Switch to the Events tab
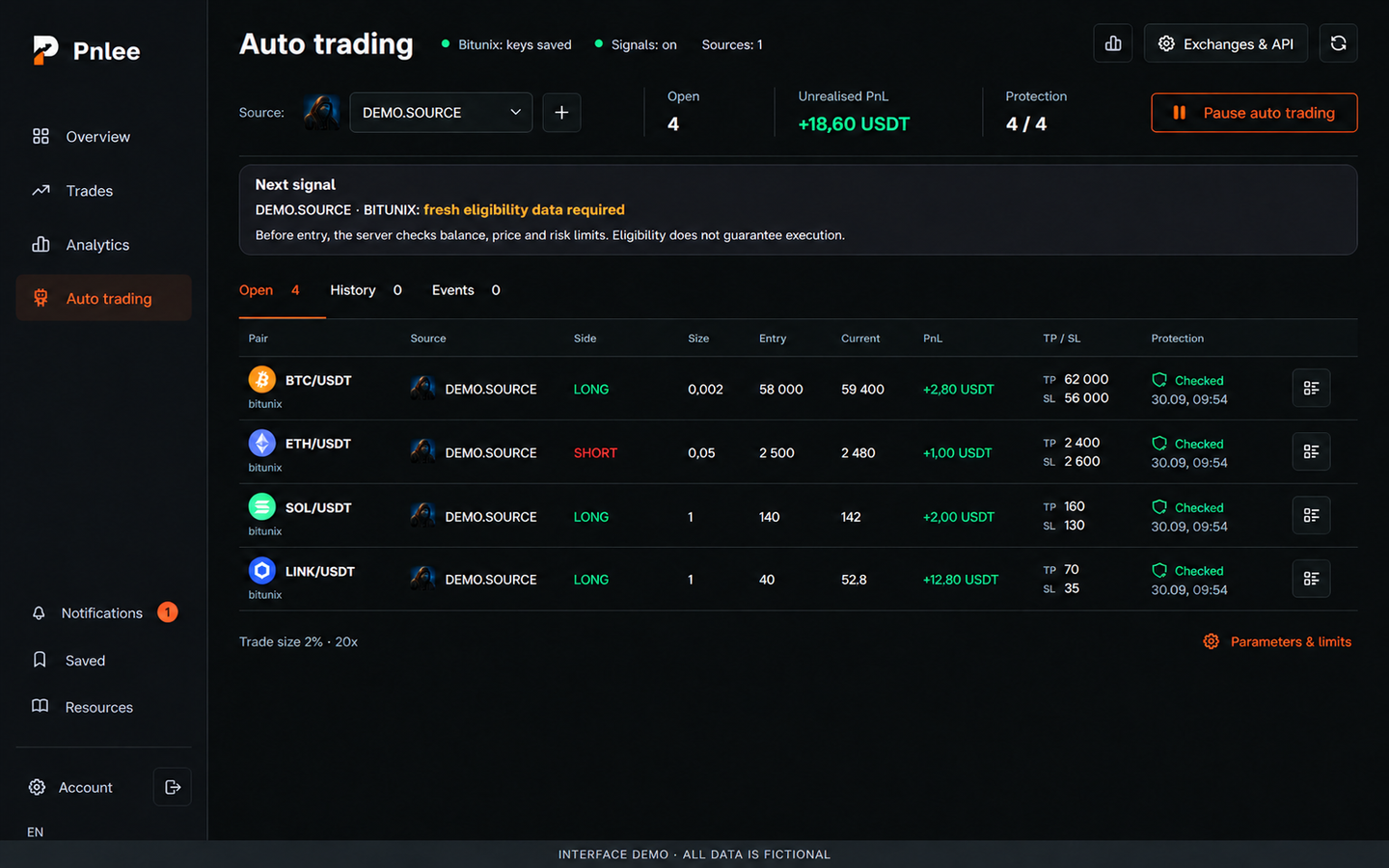Image resolution: width=1389 pixels, height=868 pixels. pyautogui.click(x=466, y=290)
